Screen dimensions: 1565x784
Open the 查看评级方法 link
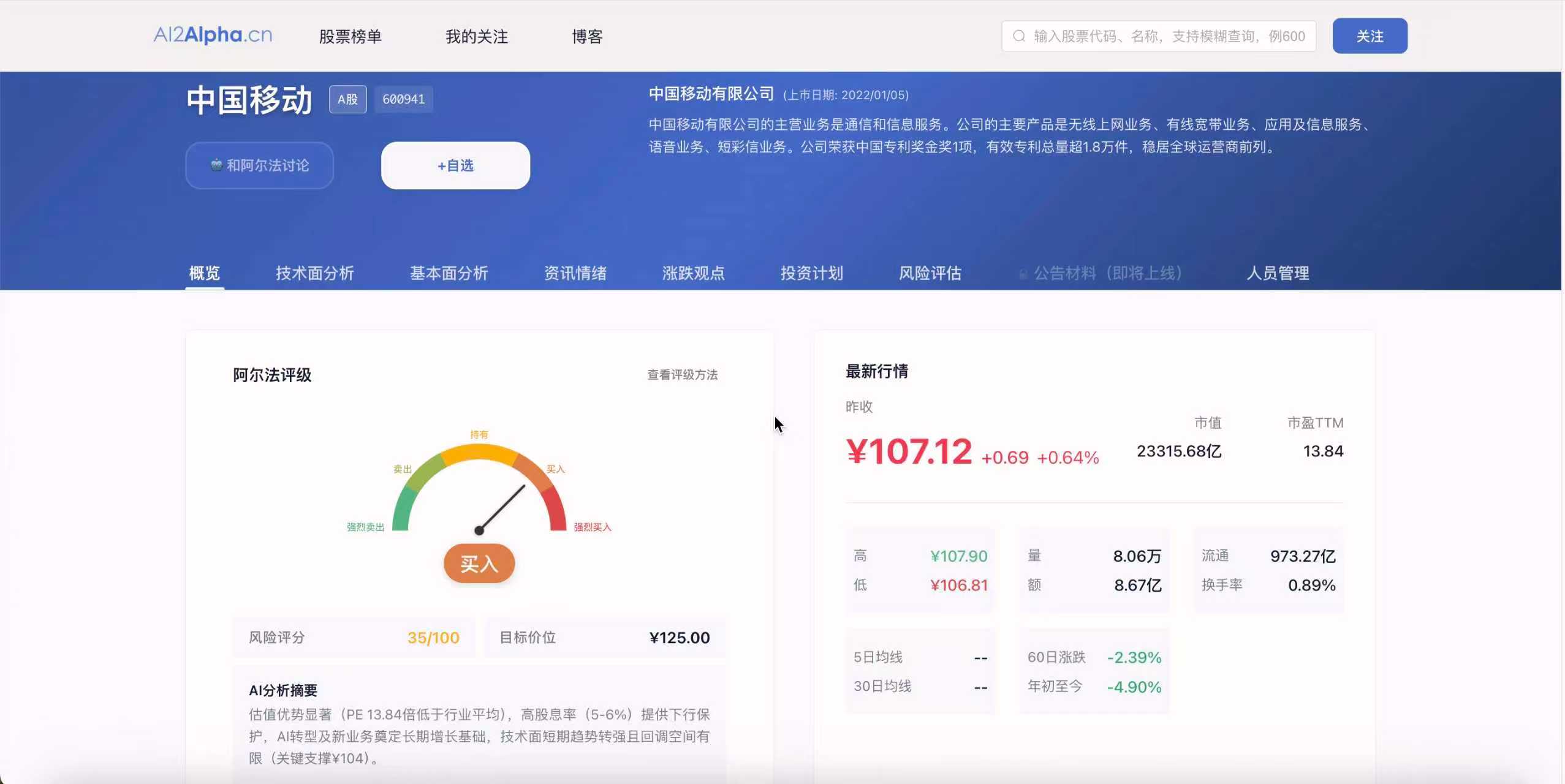[x=682, y=375]
